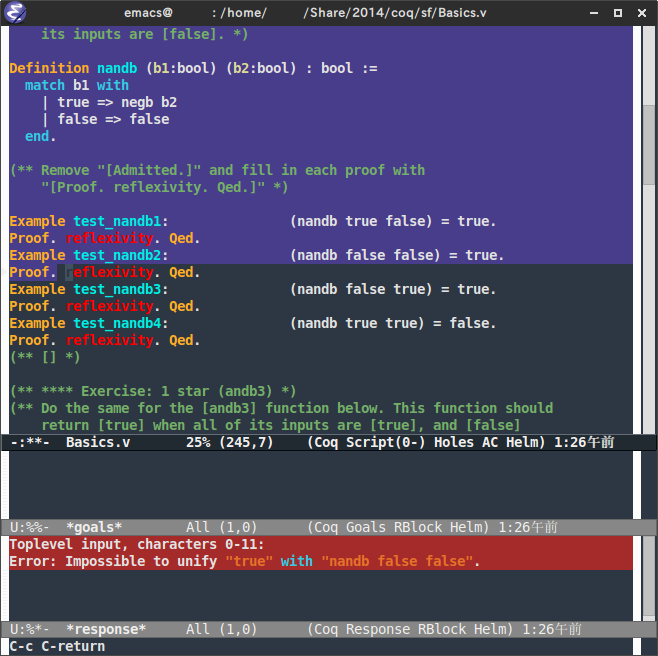Click RBlock in the response mode line
Image resolution: width=658 pixels, height=656 pixels.
pyautogui.click(x=441, y=629)
